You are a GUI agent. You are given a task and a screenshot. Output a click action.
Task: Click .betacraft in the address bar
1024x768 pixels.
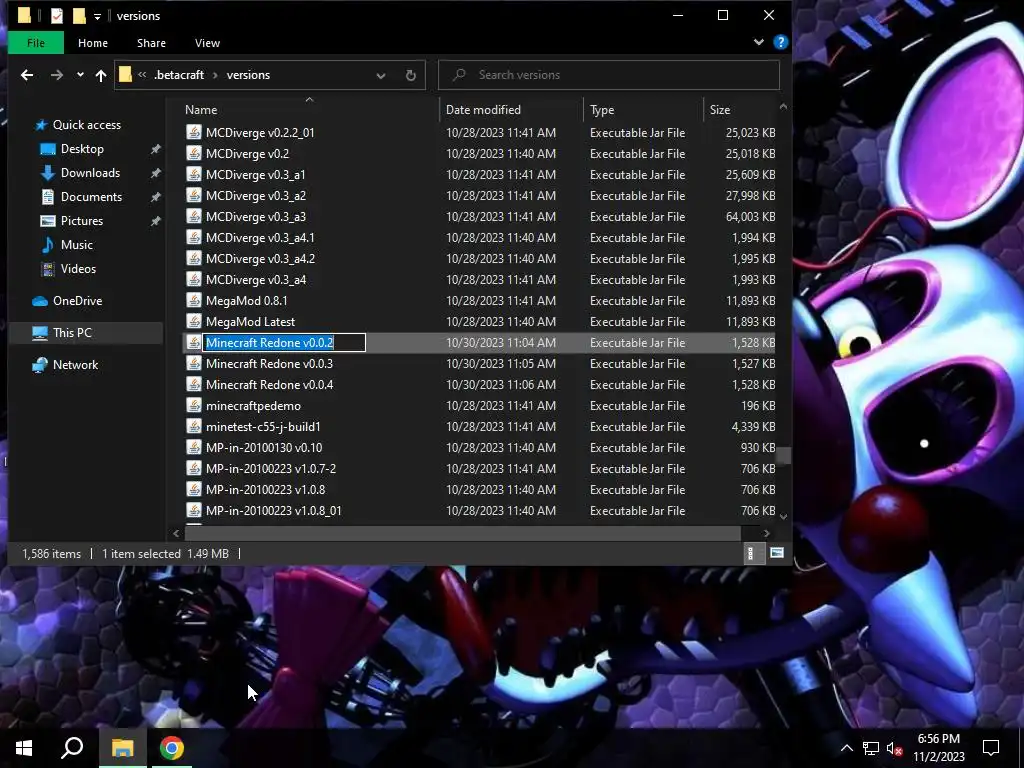(x=179, y=75)
